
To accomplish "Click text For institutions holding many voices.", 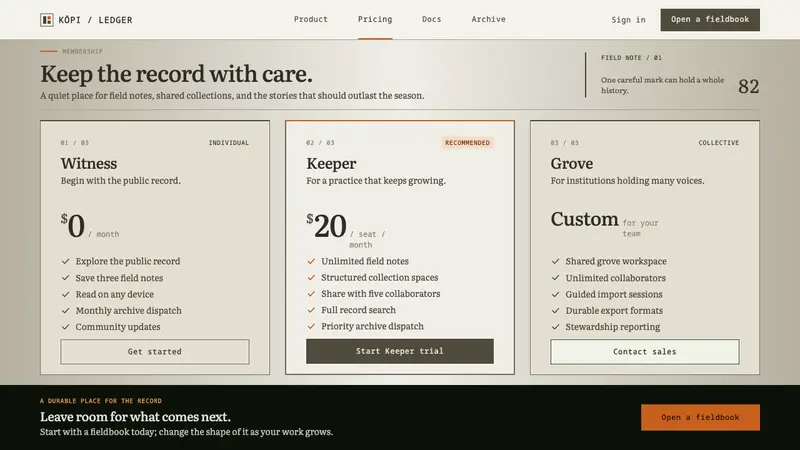I will tap(627, 181).
